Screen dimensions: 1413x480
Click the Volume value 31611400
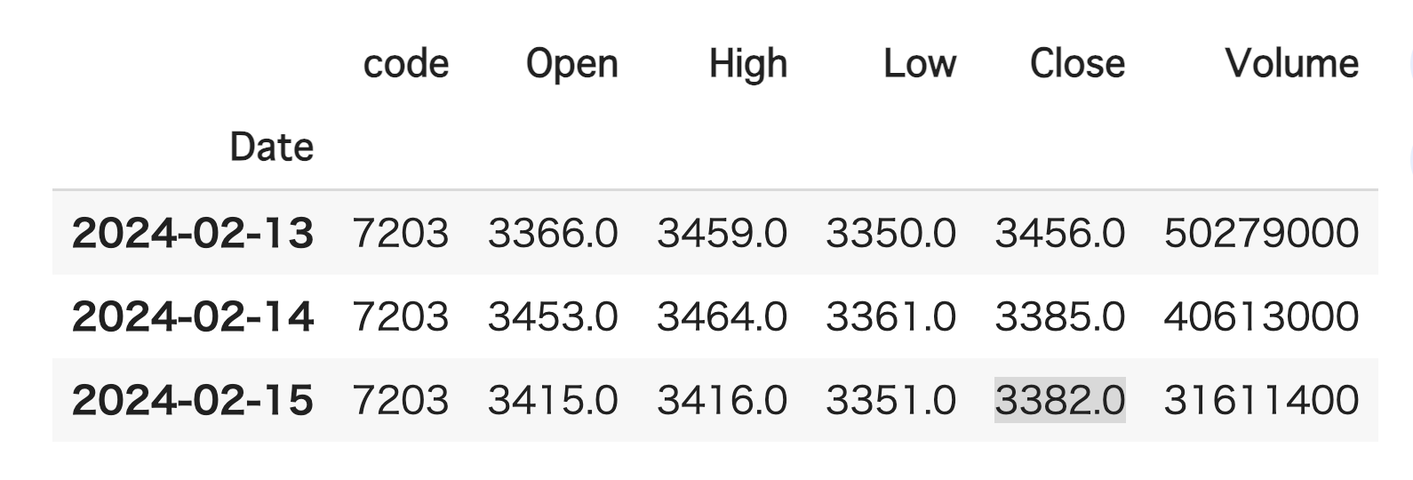(1261, 400)
